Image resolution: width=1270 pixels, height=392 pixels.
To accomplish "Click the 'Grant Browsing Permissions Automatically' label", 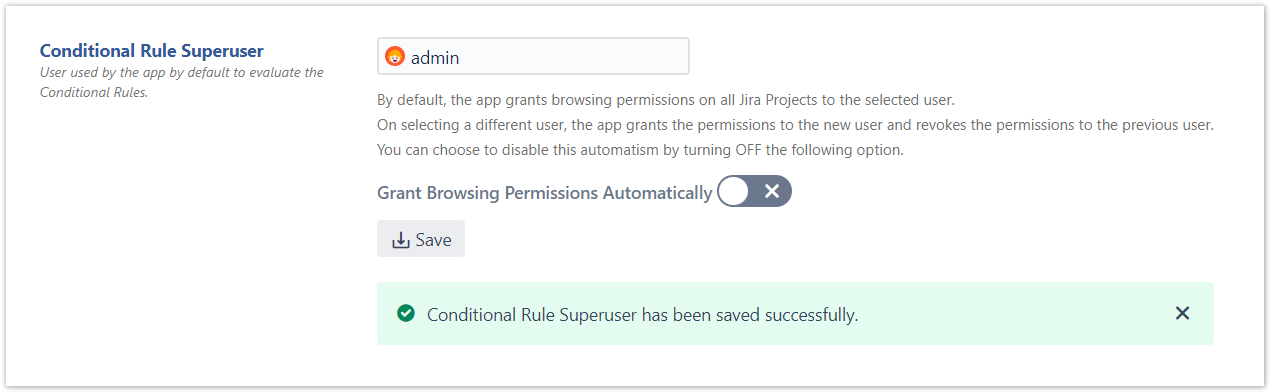I will [544, 193].
